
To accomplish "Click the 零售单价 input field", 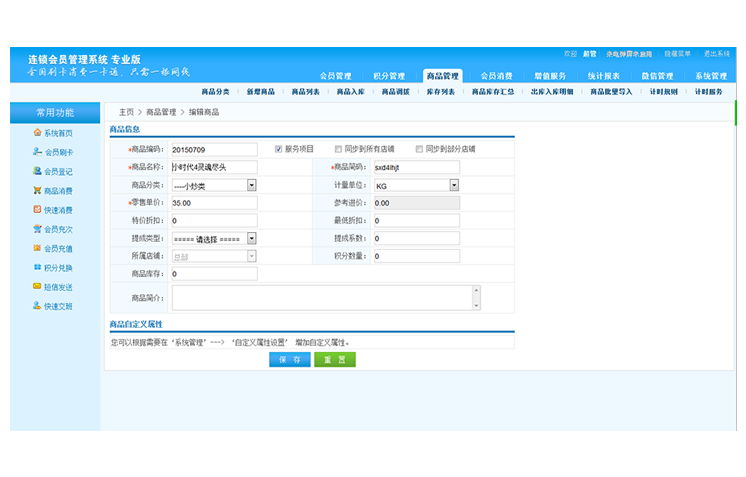I will (213, 203).
